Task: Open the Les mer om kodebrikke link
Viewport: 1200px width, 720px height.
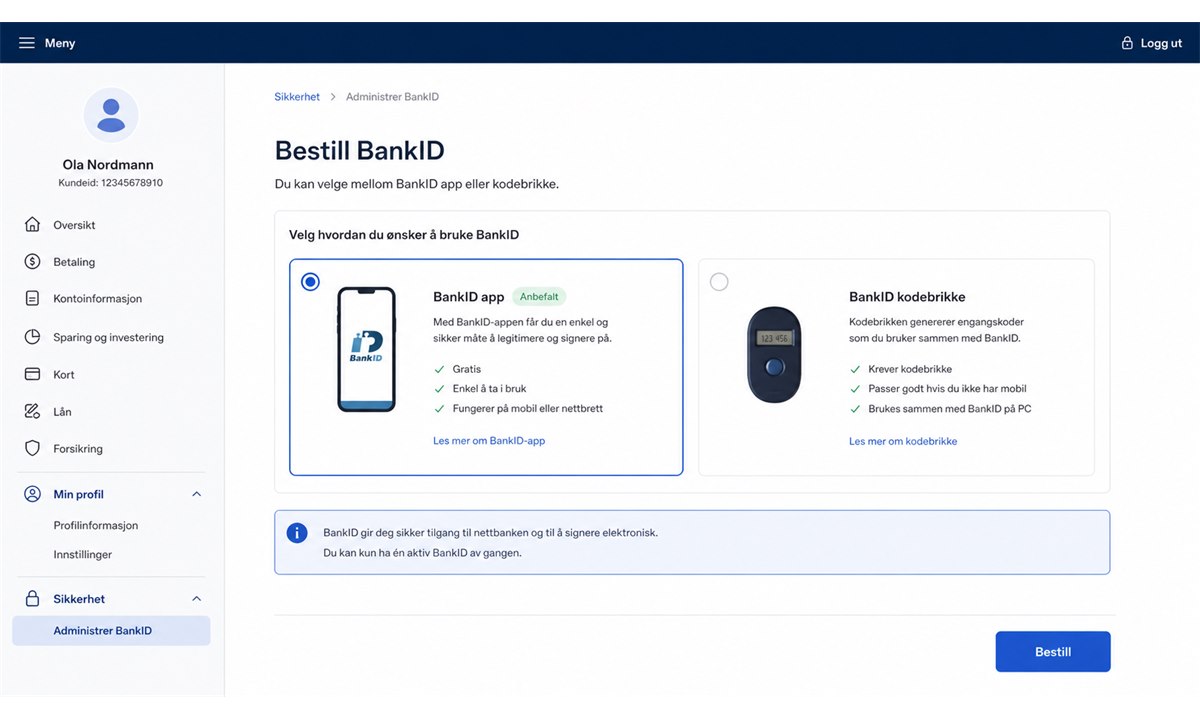Action: [x=903, y=441]
